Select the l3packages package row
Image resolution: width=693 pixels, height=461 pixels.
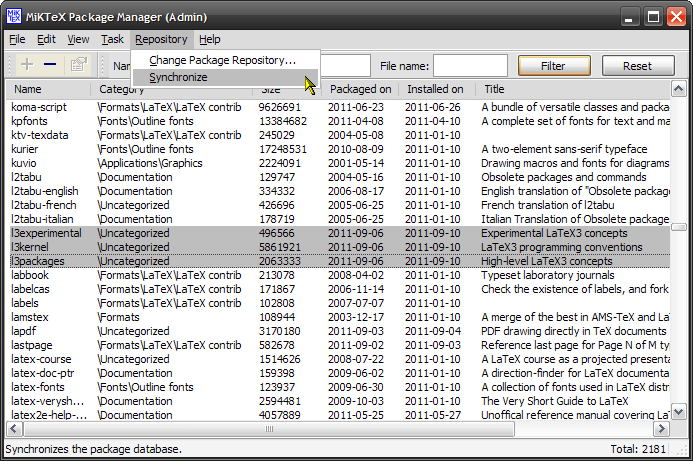point(339,261)
